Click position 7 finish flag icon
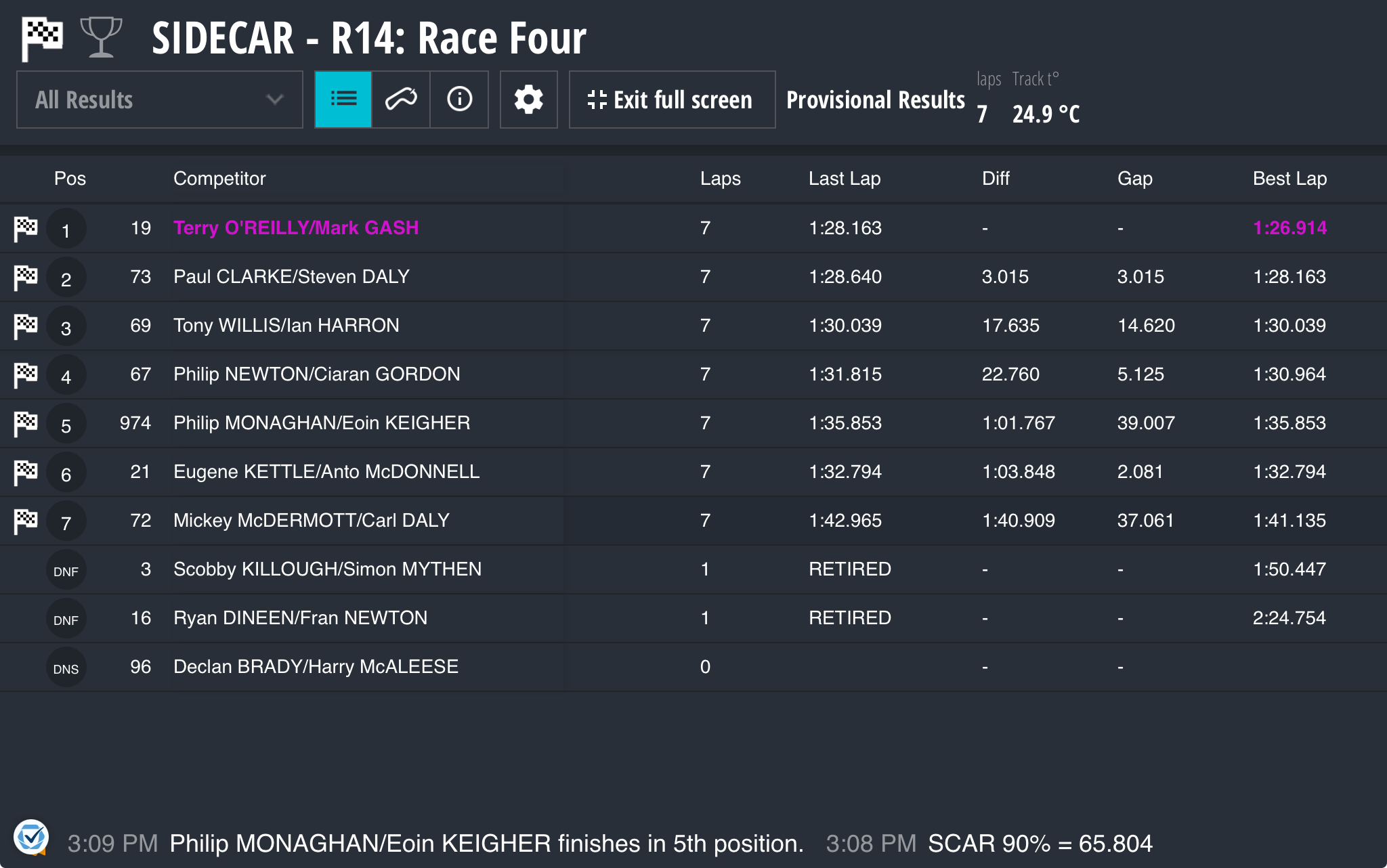The height and width of the screenshot is (868, 1387). [x=26, y=521]
